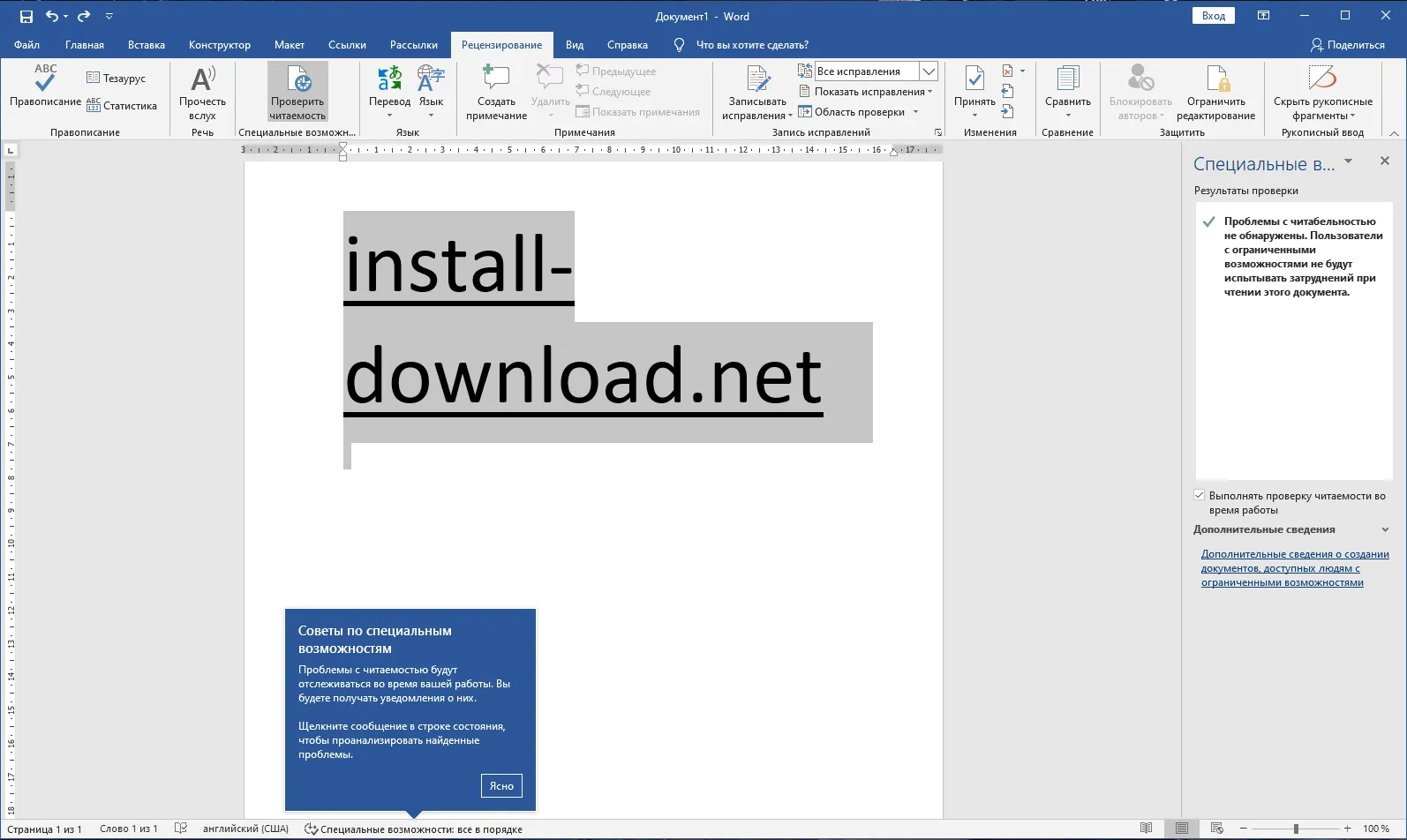Expand the Показать исправления dropdown
This screenshot has width=1407, height=840.
tap(869, 92)
